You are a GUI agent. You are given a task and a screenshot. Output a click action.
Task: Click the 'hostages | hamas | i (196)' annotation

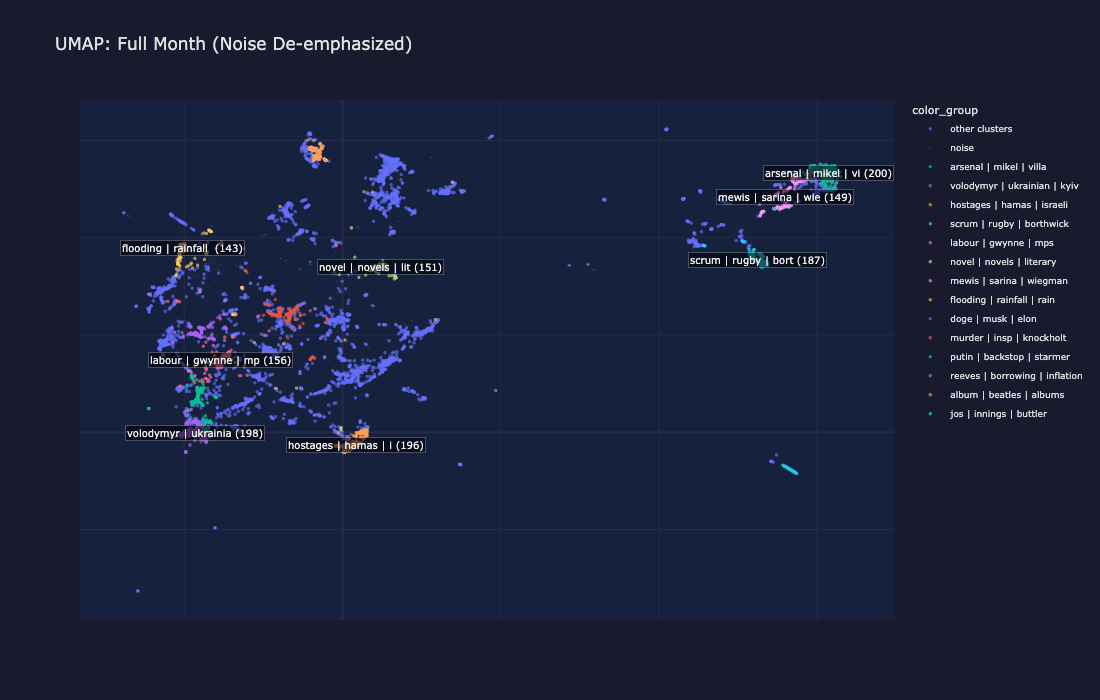coord(355,445)
